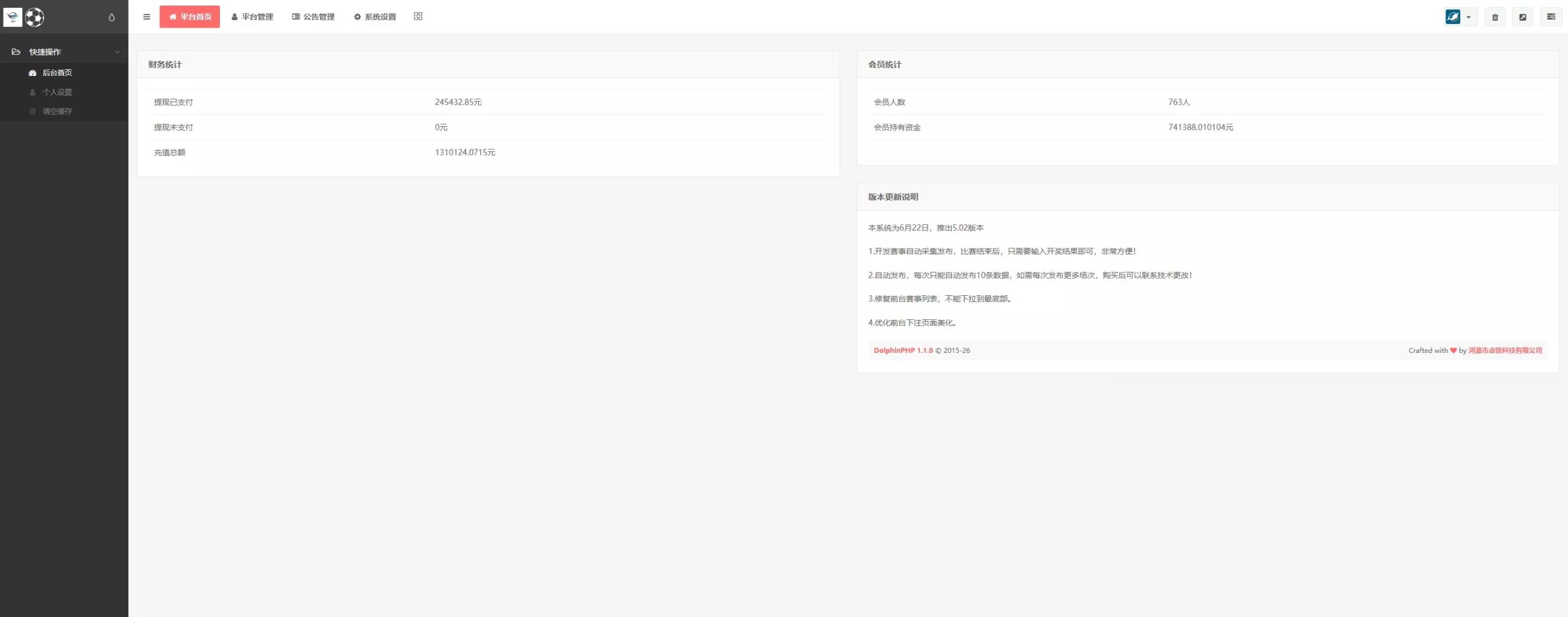The image size is (1568, 617).
Task: Open the 公告管理 menu
Action: click(x=314, y=17)
